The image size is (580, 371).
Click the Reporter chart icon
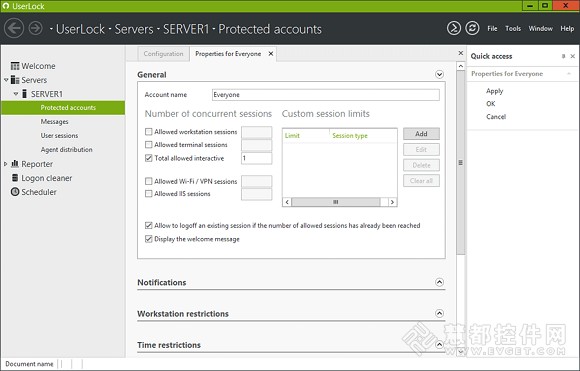point(15,163)
